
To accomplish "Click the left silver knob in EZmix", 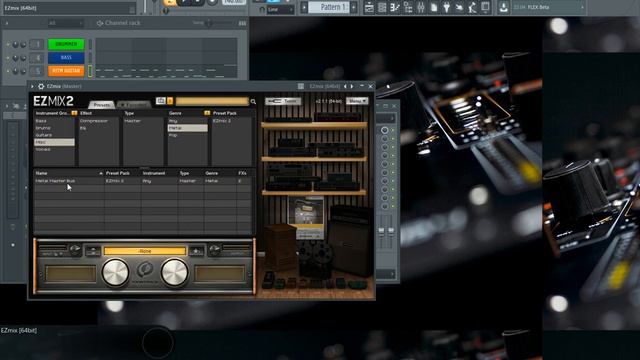I will [x=115, y=272].
